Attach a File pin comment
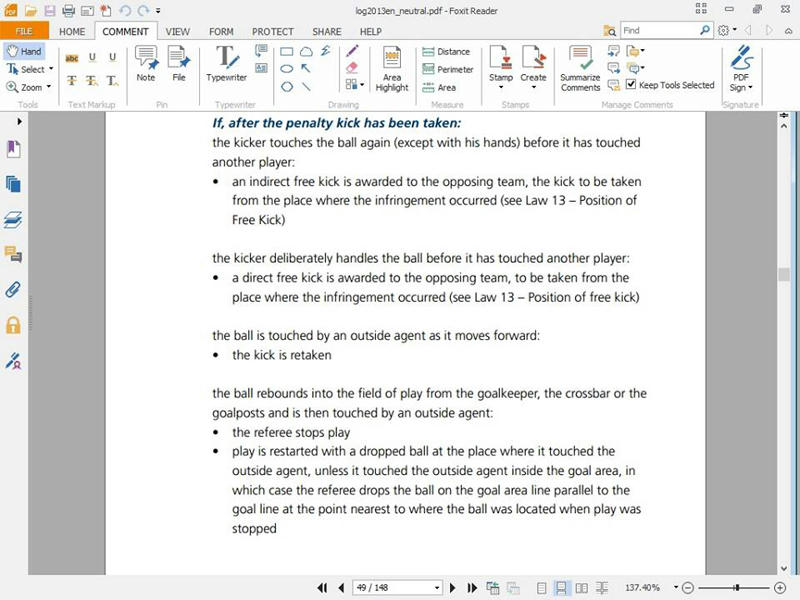800x600 pixels. pyautogui.click(x=179, y=64)
